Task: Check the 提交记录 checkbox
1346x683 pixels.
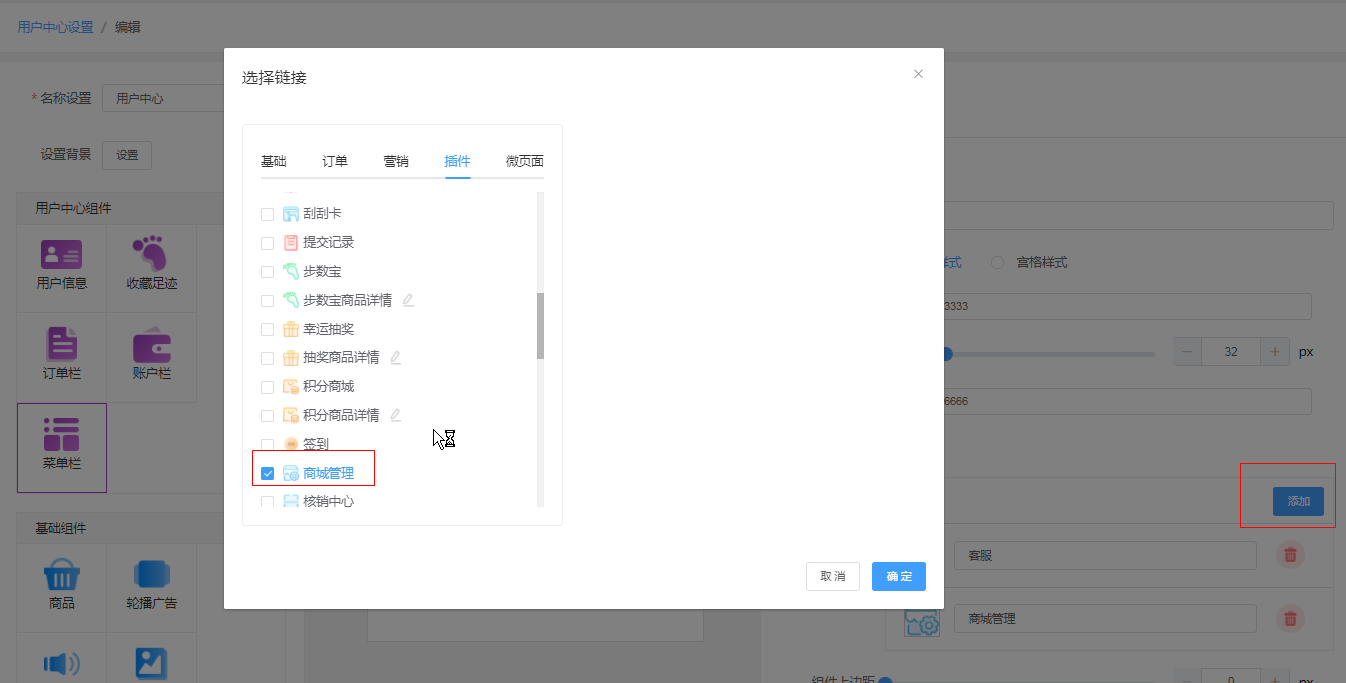Action: (267, 243)
